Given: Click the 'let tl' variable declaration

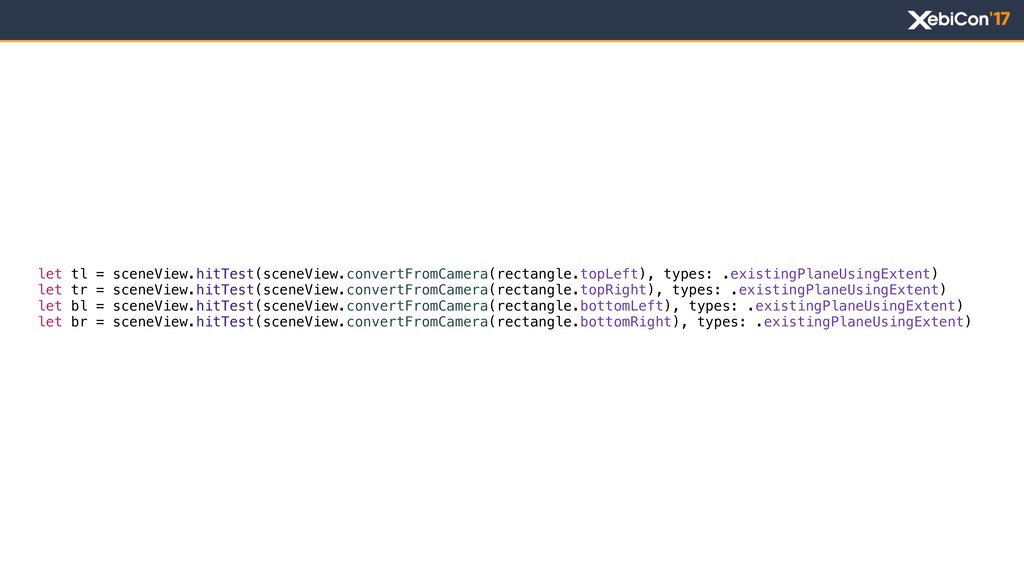Looking at the screenshot, I should pyautogui.click(x=63, y=274).
